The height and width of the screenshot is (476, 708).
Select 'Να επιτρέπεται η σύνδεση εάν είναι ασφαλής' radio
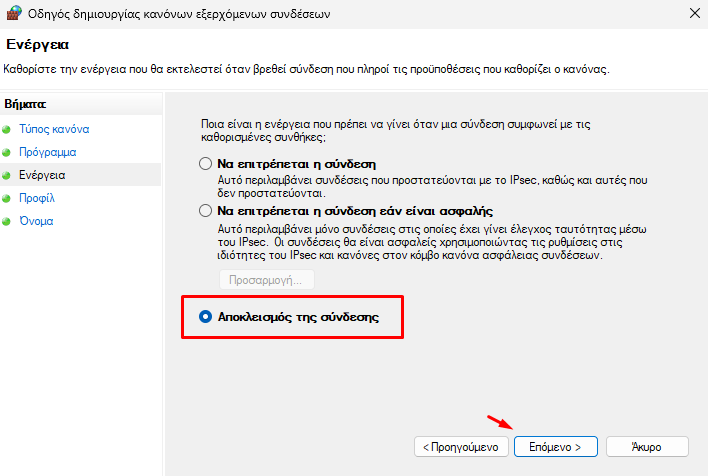coord(205,211)
